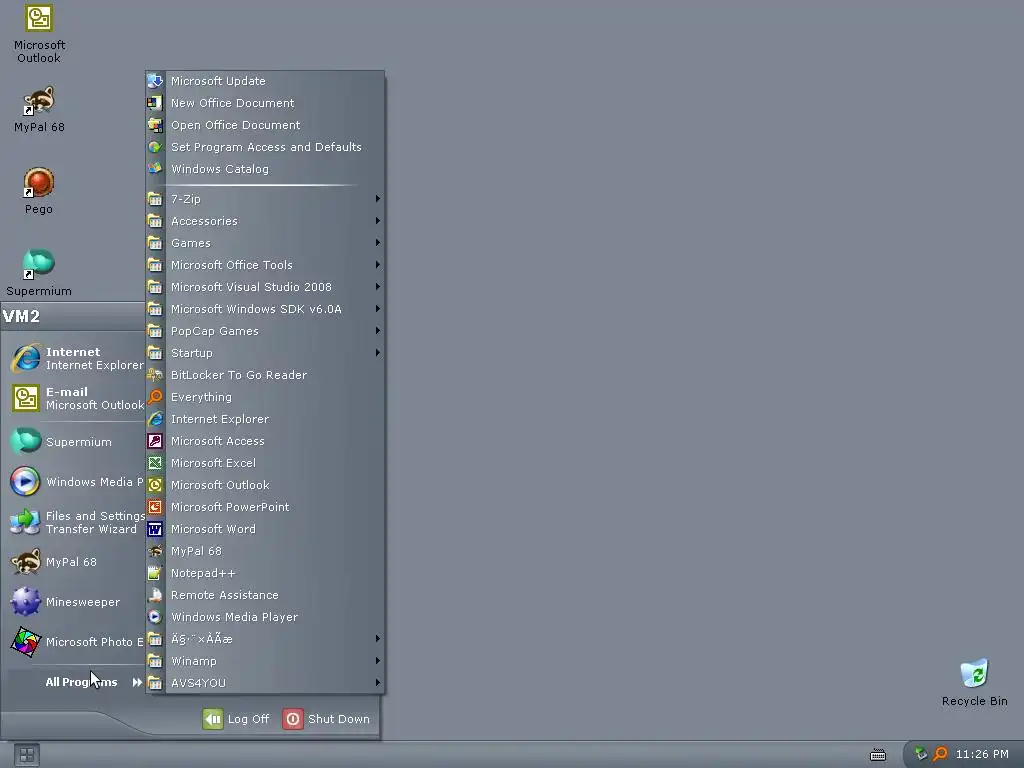
Task: Open E-mail Microsoft Outlook in the start menu
Action: tap(77, 398)
